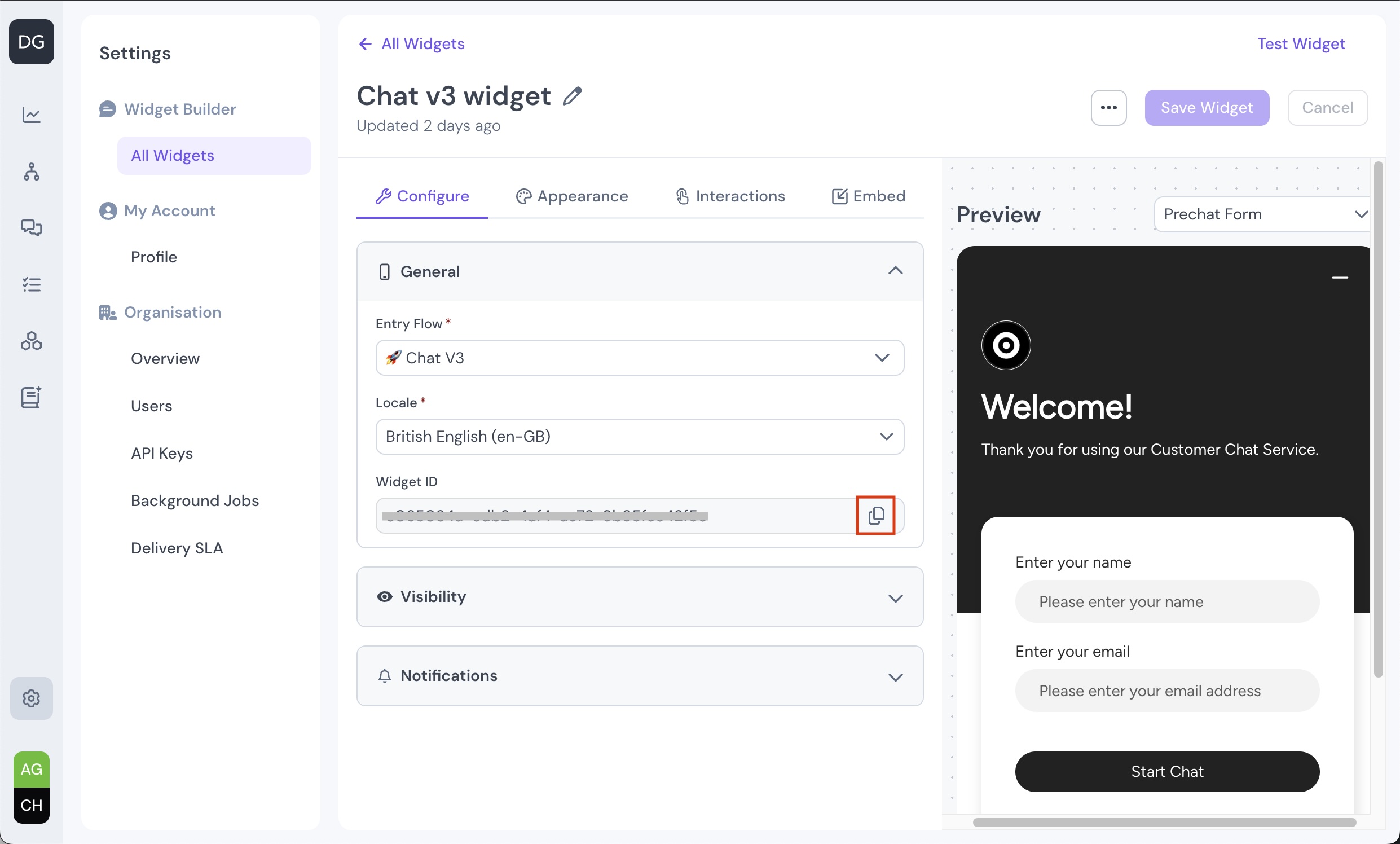Open the Prechat Form preview dropdown
This screenshot has width=1400, height=844.
pyautogui.click(x=1262, y=214)
